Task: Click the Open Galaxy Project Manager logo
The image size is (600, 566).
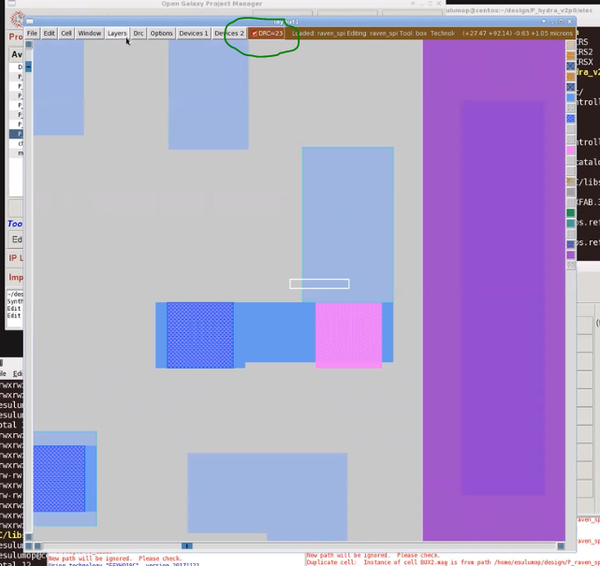Action: pyautogui.click(x=17, y=18)
